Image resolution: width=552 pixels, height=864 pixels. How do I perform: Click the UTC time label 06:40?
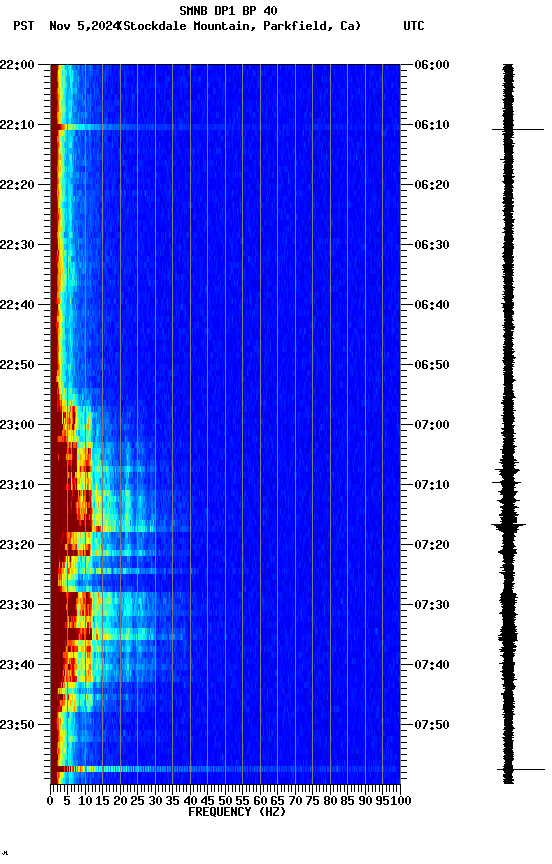(x=431, y=305)
